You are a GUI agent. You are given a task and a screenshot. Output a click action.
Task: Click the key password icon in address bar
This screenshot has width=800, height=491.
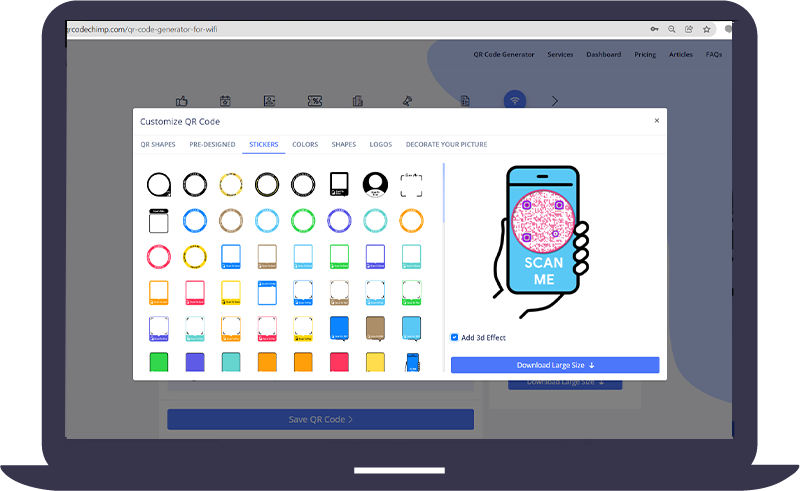tap(654, 29)
